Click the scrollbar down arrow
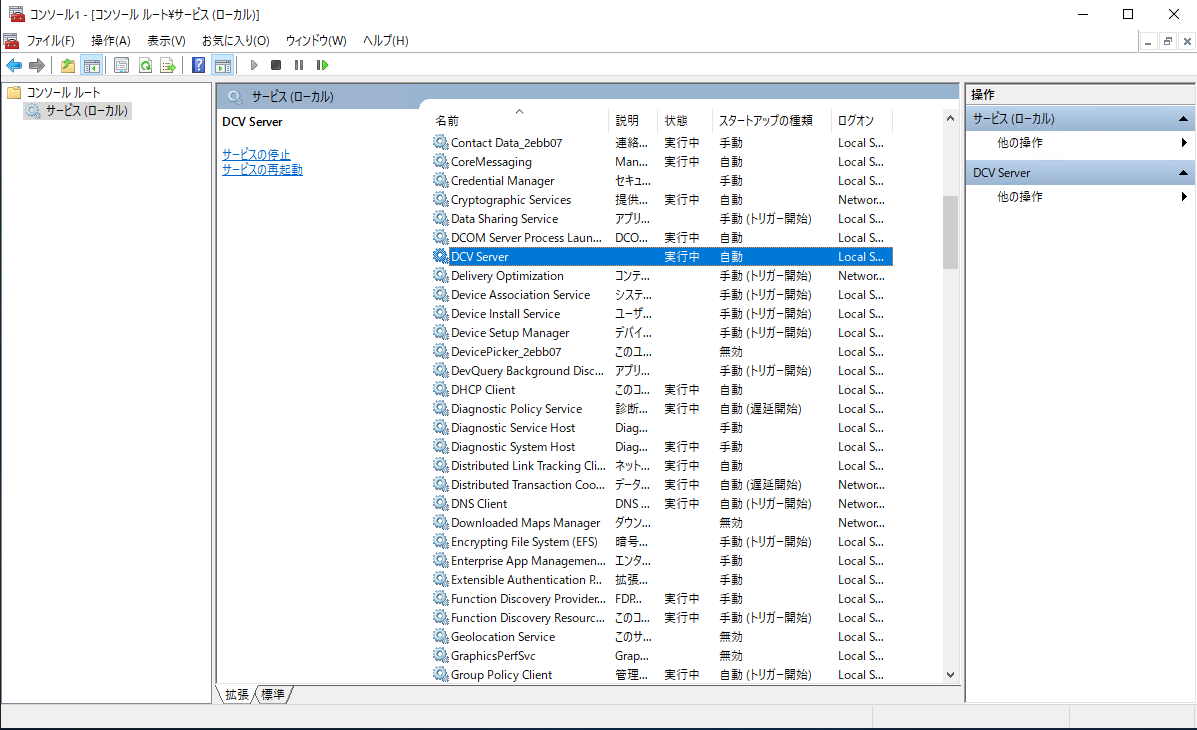 950,674
